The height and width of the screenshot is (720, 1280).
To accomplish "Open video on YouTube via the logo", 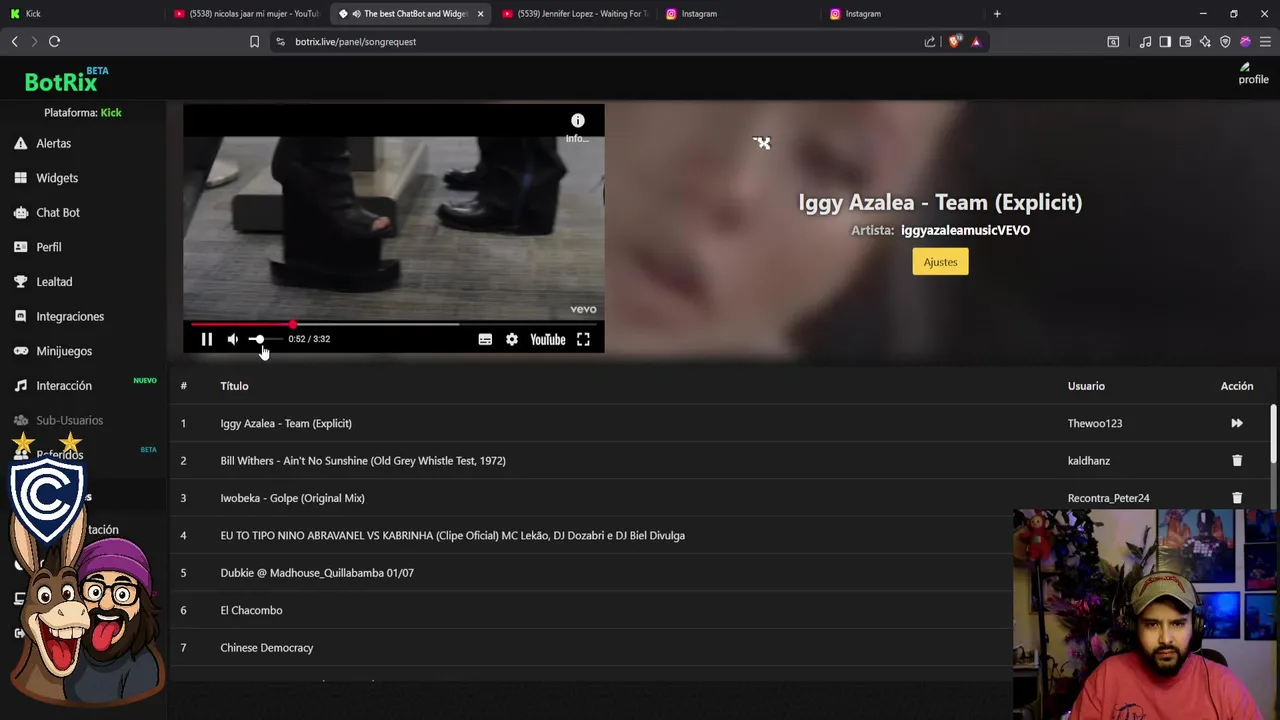I will point(548,339).
